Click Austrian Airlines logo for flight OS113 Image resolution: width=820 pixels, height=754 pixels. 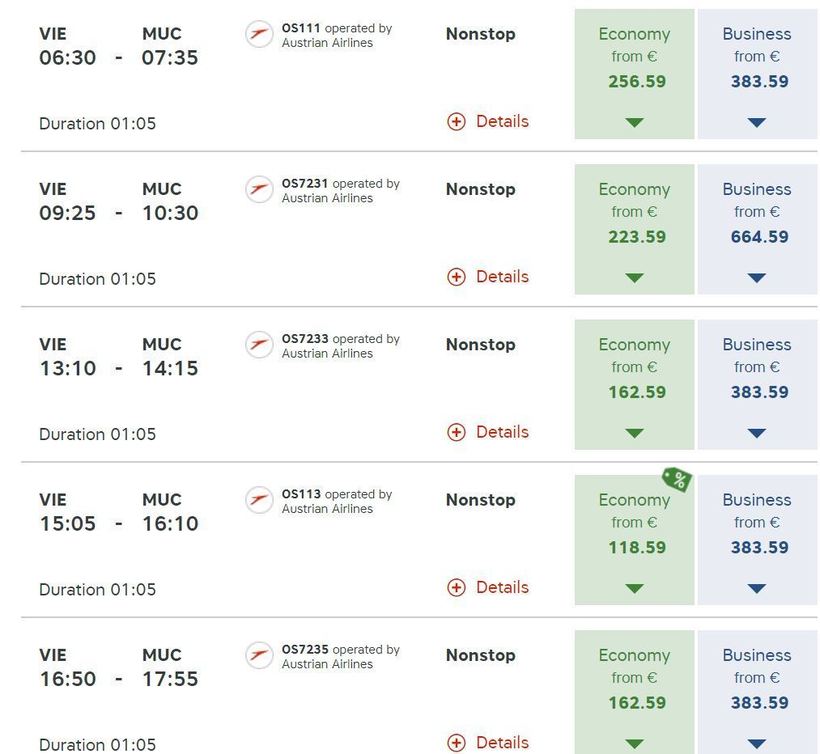259,500
